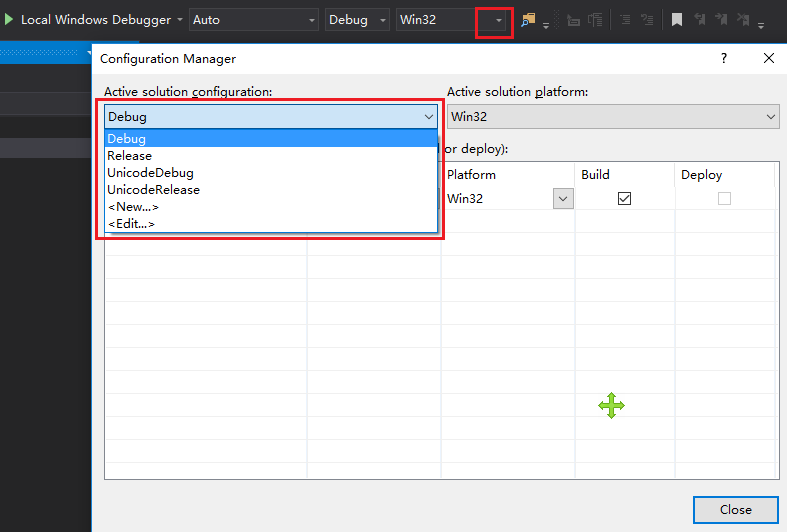Screen dimensions: 787x532
Task: Click the Win32 platform cell in the grid
Action: 497,199
